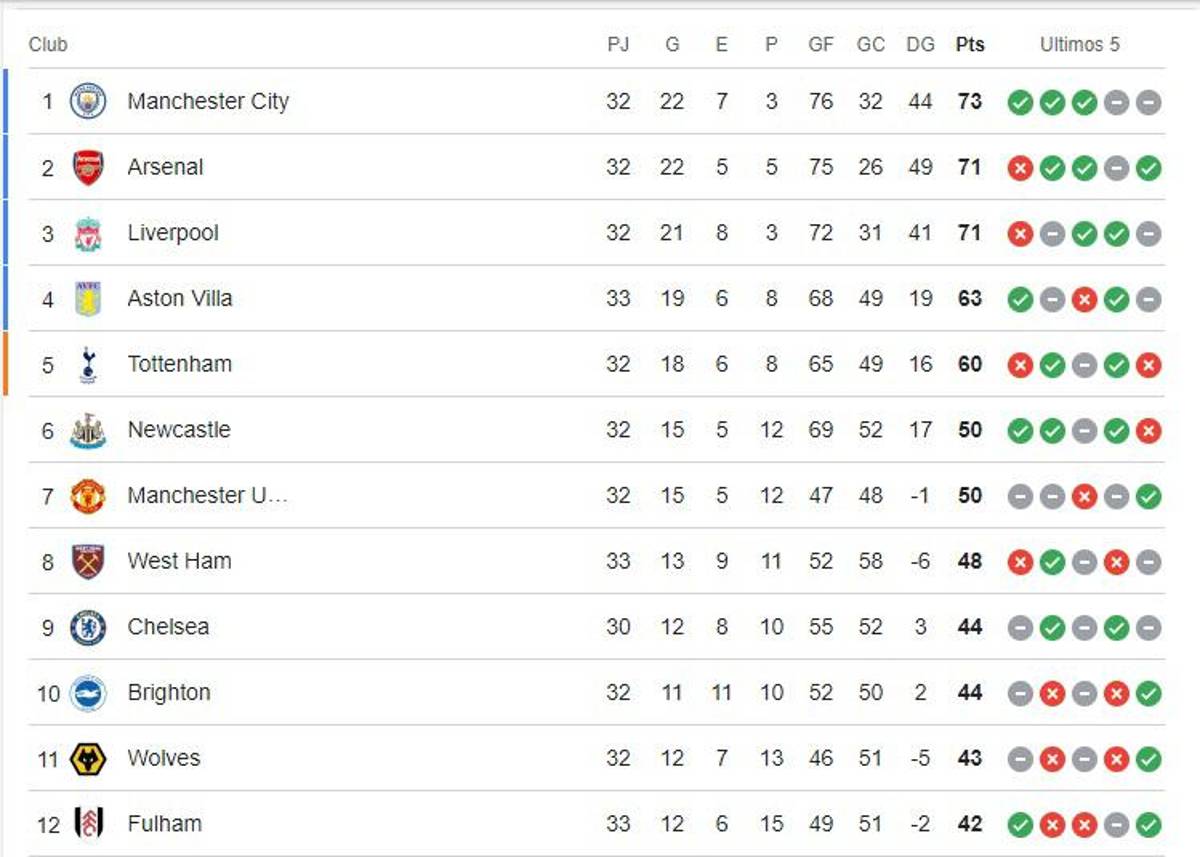
Task: Open the Chelsea team name link
Action: click(167, 627)
